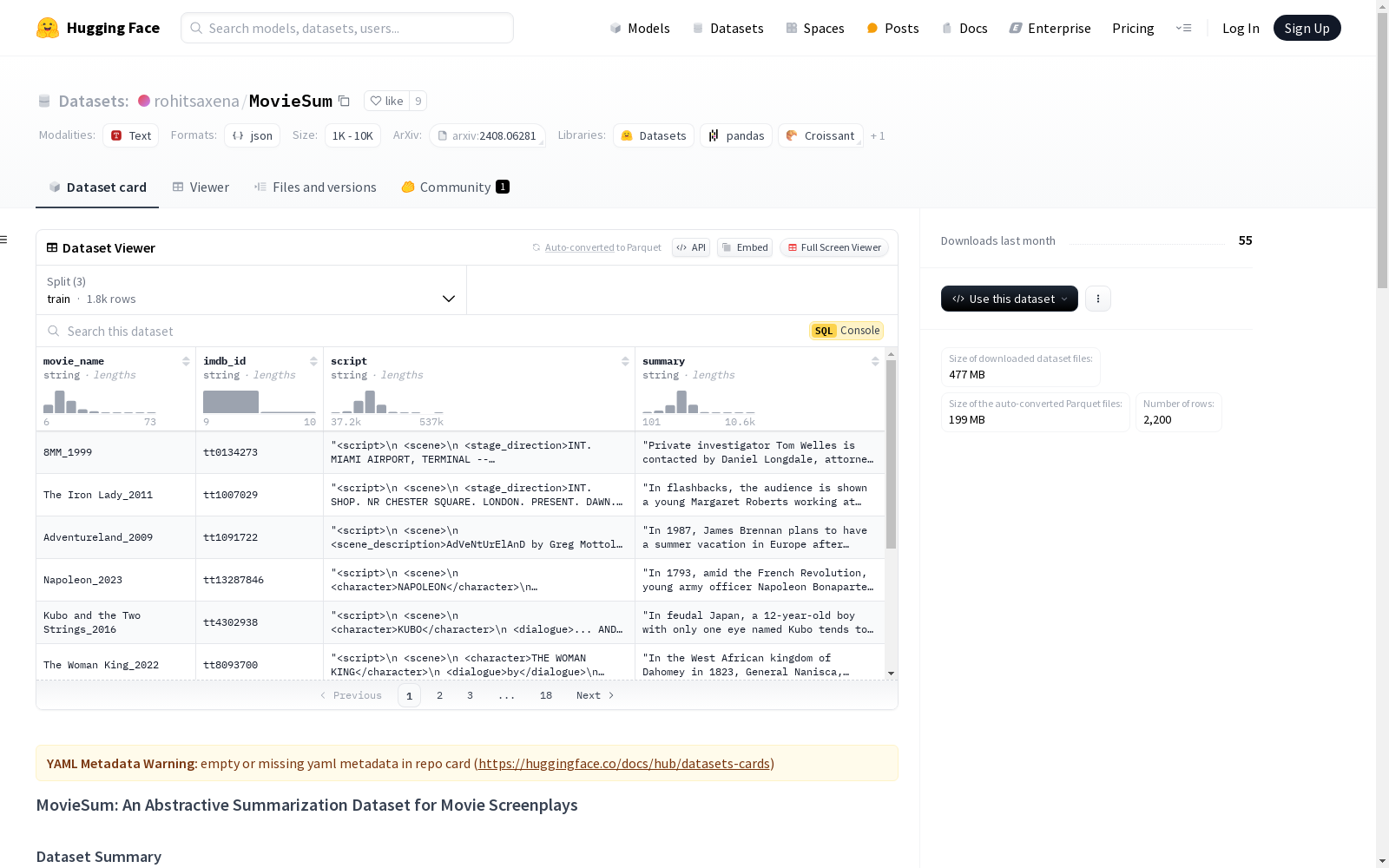Click the Datasets library tag
The image size is (1389, 868).
pyautogui.click(x=654, y=135)
